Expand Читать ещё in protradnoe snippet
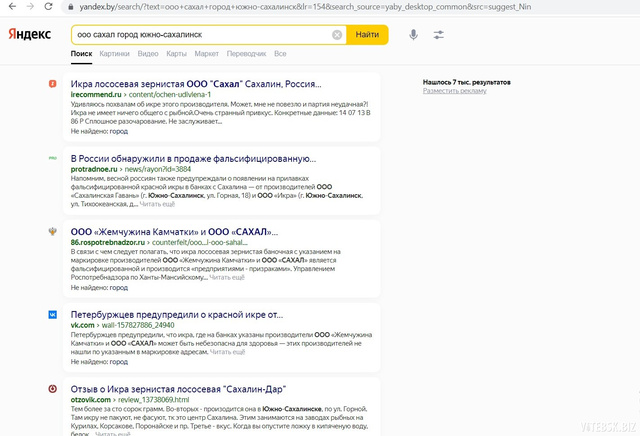The image size is (640, 436). 157,204
